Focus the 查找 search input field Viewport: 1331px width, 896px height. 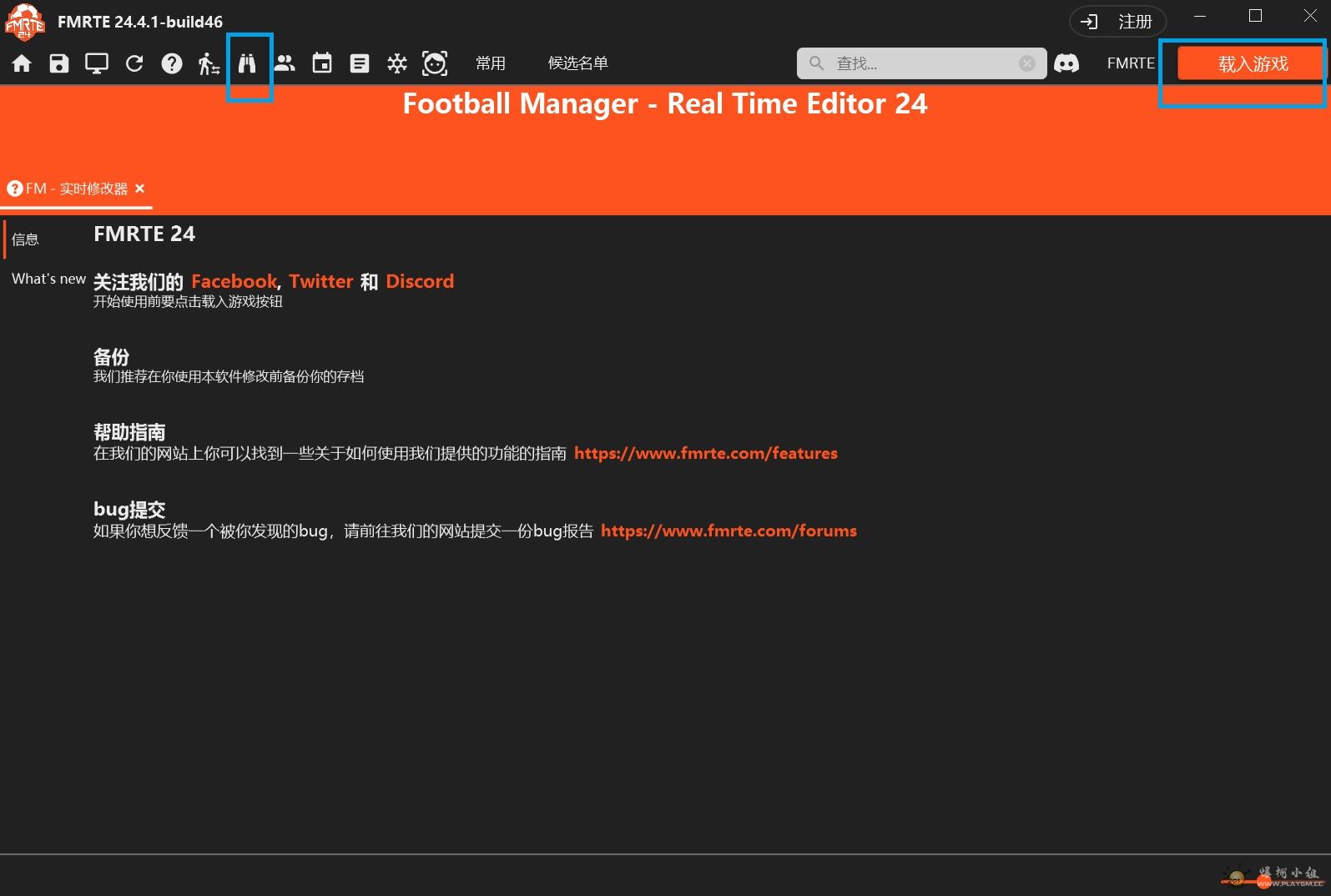[x=922, y=63]
